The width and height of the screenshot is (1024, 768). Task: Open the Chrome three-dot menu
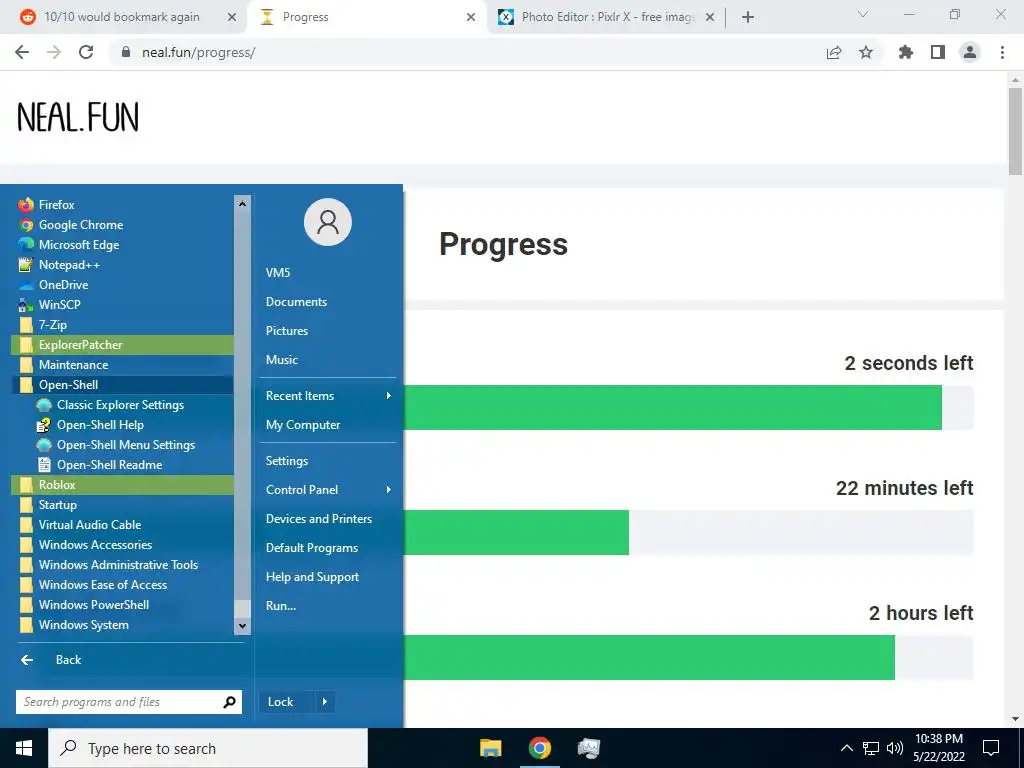pos(1002,52)
